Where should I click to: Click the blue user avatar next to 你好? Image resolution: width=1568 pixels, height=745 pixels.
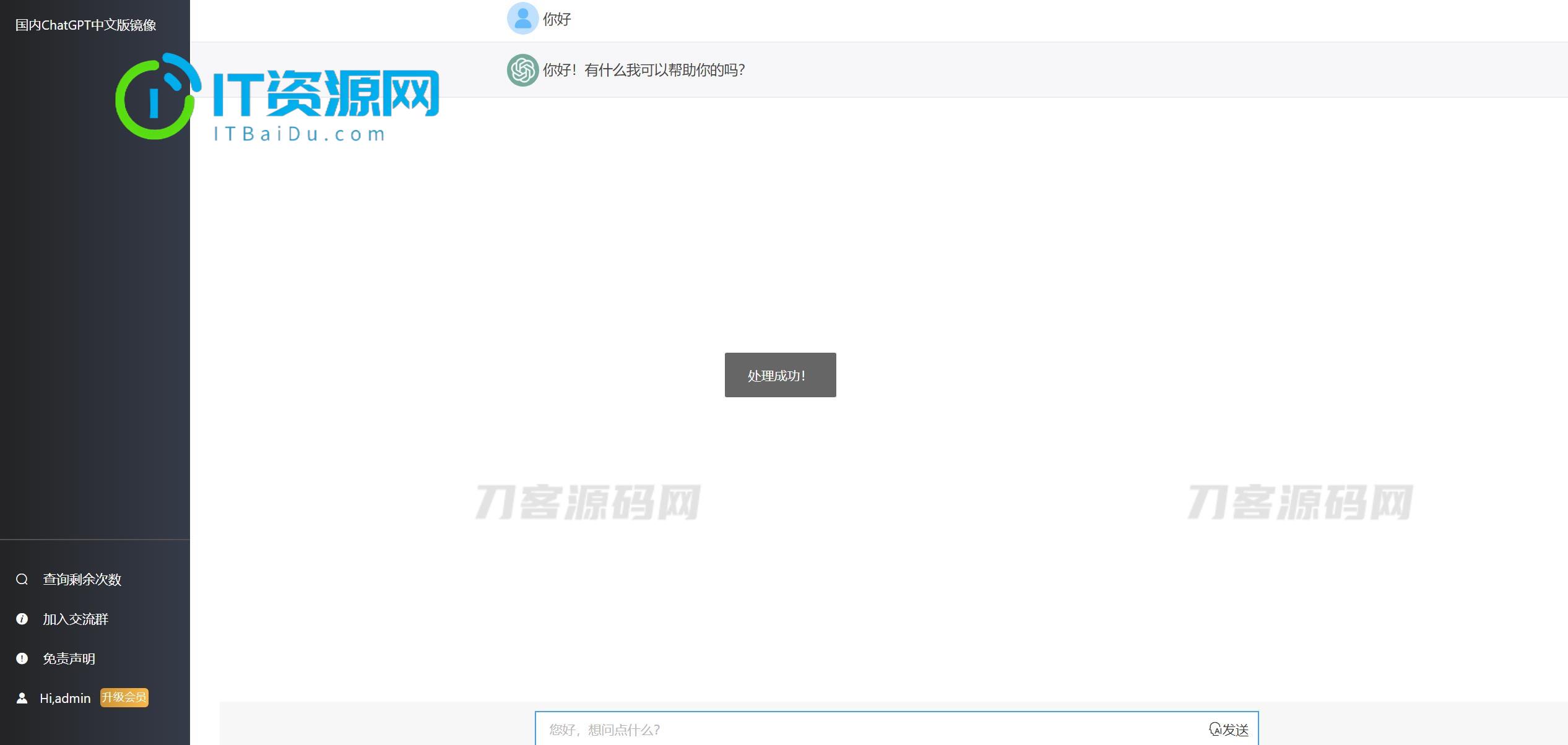coord(522,19)
